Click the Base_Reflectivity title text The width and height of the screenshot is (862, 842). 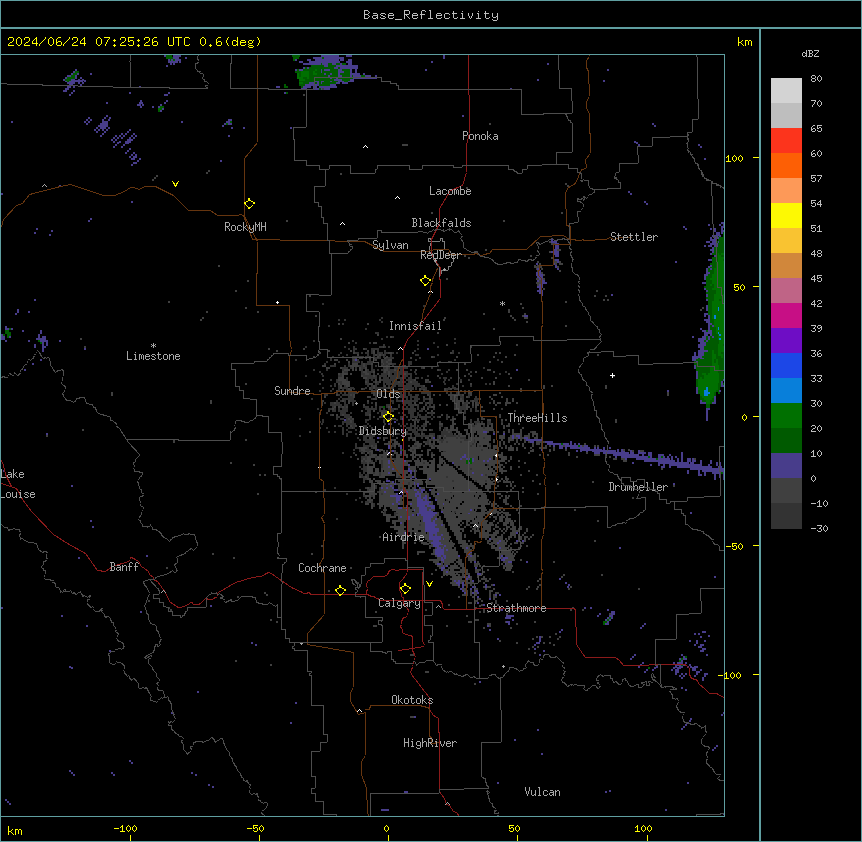pos(430,15)
